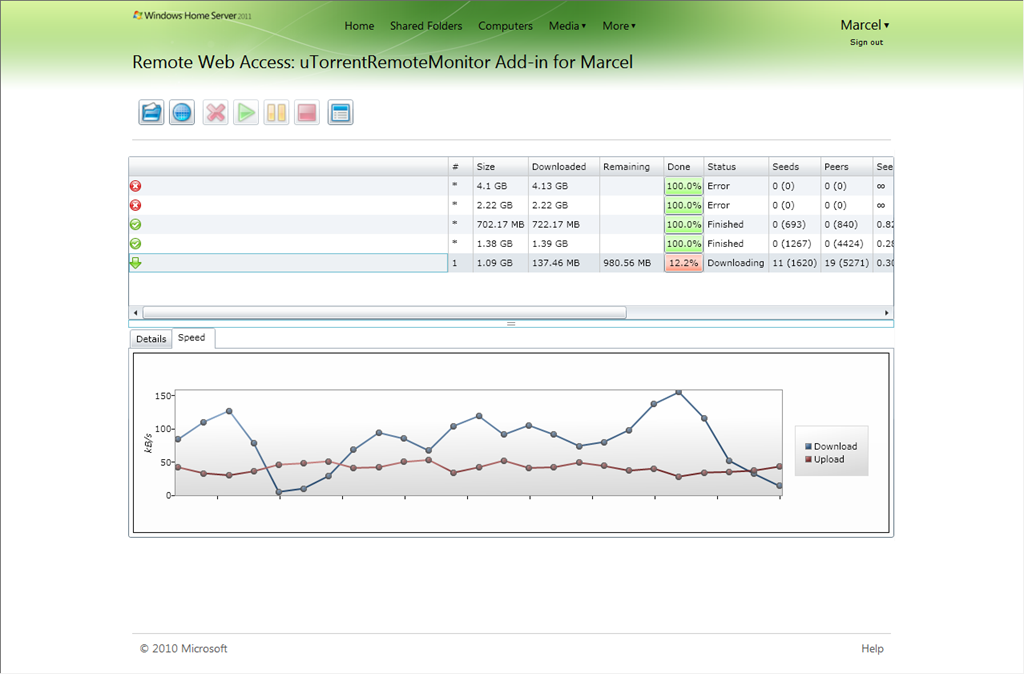This screenshot has height=674, width=1024.
Task: Click the 12.2% progress bar
Action: click(684, 263)
